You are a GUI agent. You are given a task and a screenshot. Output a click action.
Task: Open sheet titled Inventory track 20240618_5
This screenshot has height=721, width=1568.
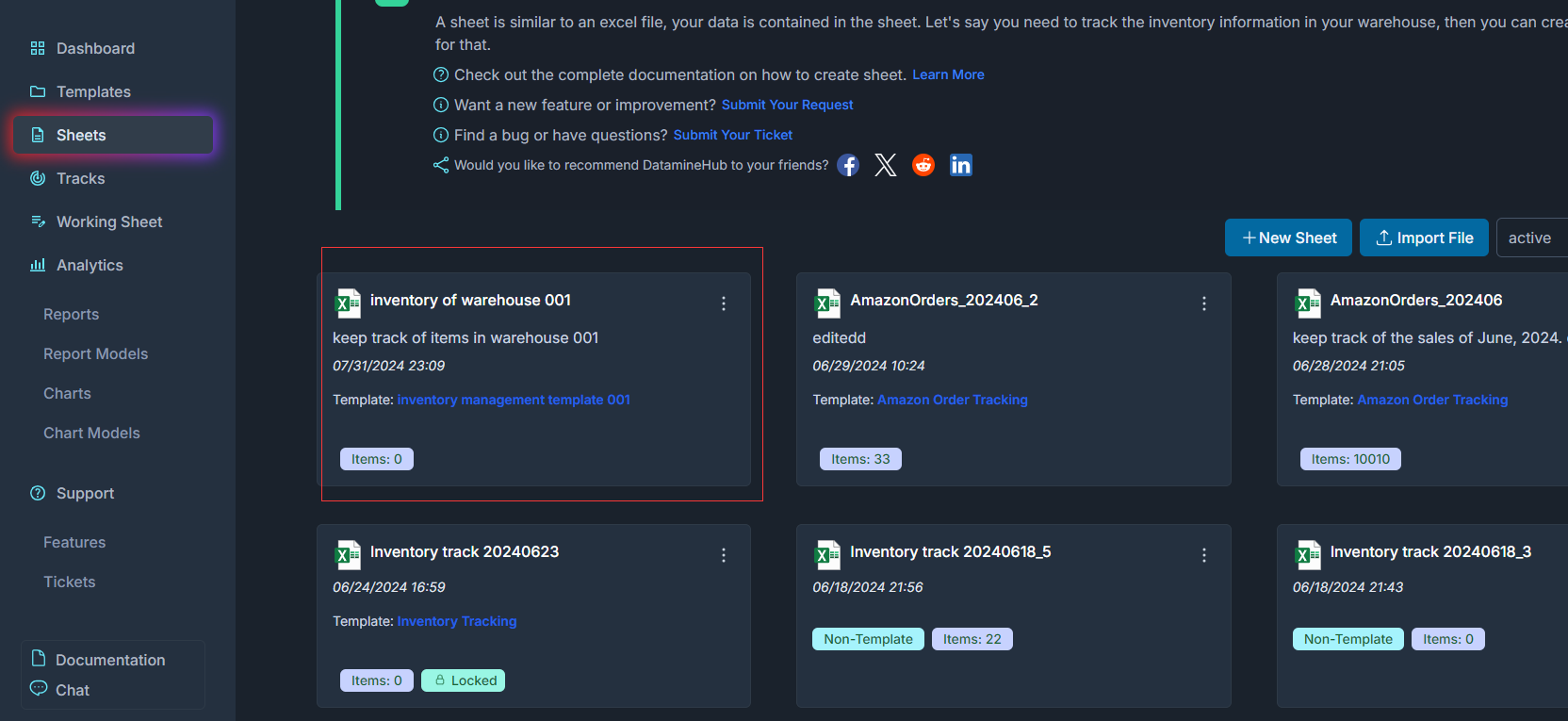click(951, 551)
